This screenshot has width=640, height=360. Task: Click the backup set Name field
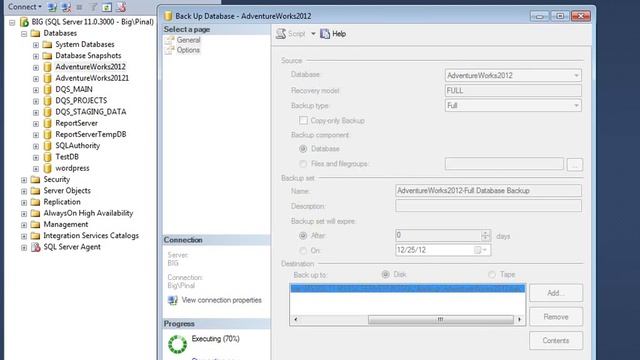point(488,191)
